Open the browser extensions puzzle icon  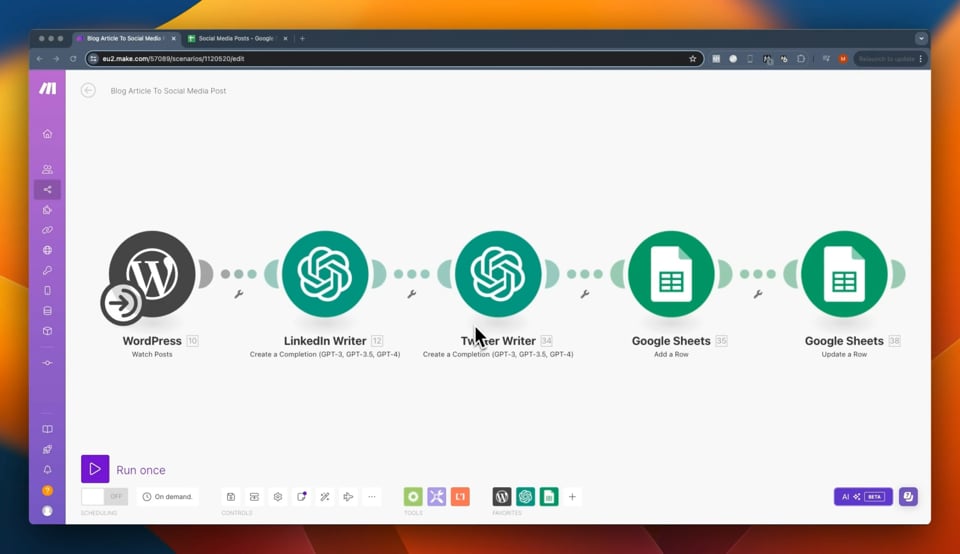tap(801, 59)
